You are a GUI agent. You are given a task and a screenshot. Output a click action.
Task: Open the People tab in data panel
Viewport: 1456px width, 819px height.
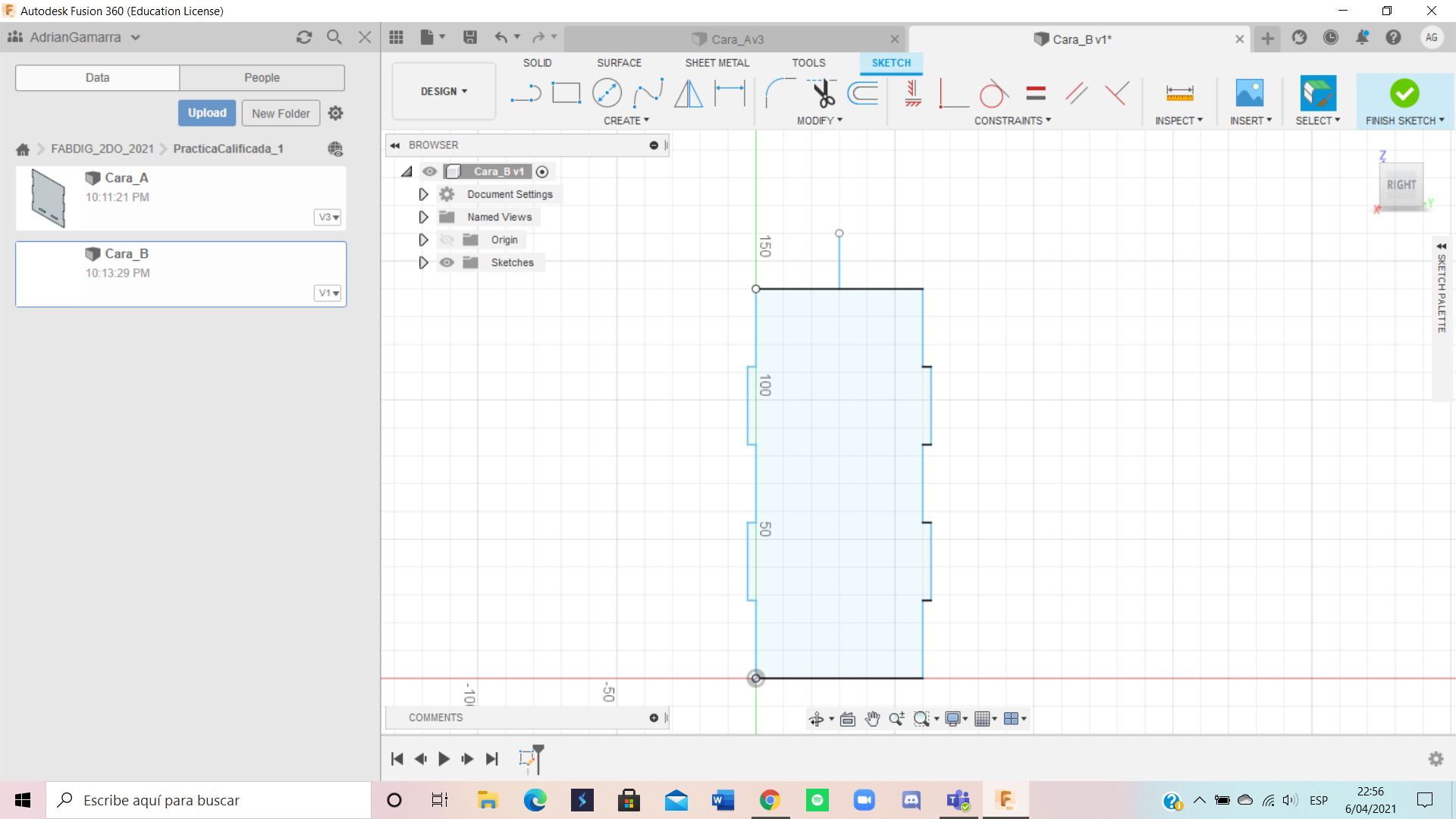[x=262, y=77]
